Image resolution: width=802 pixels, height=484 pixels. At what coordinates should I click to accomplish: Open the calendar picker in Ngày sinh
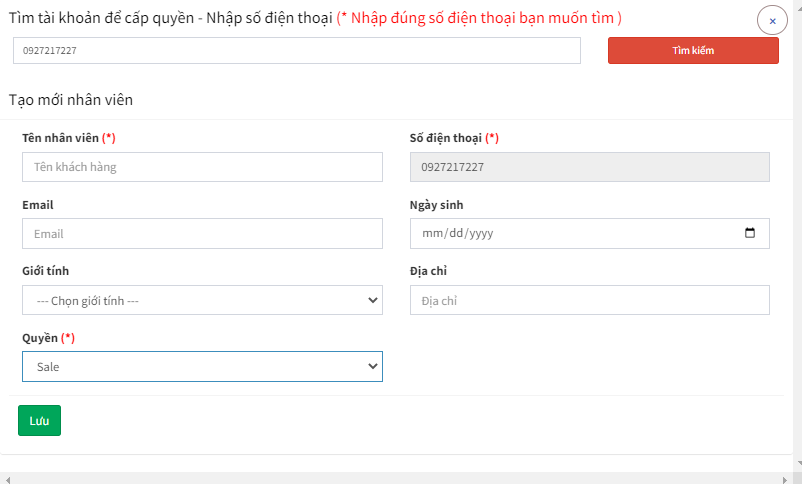click(750, 233)
